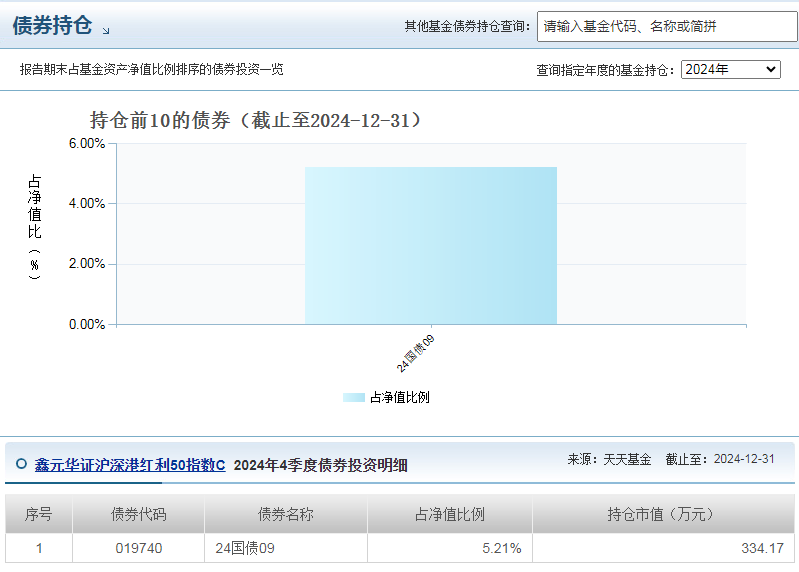Click the 债券名称 column header
The height and width of the screenshot is (572, 799).
tap(286, 514)
